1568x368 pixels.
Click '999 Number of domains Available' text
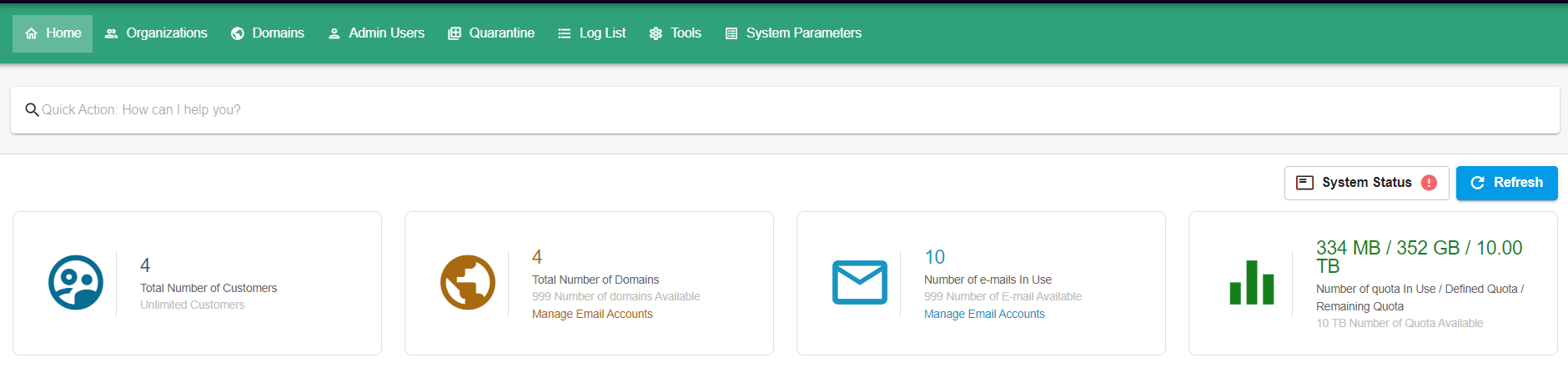tap(616, 296)
